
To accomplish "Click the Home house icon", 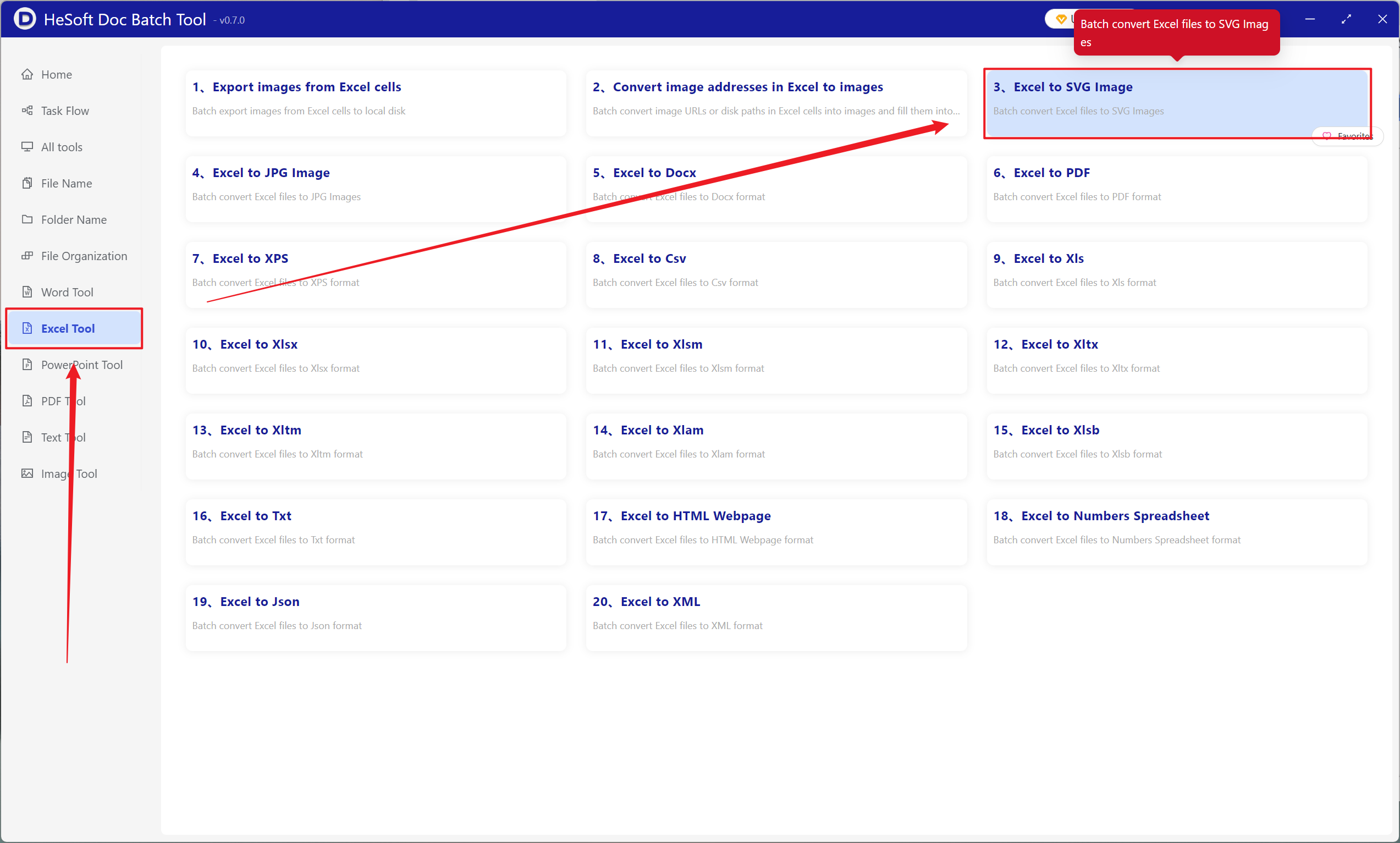I will click(27, 74).
